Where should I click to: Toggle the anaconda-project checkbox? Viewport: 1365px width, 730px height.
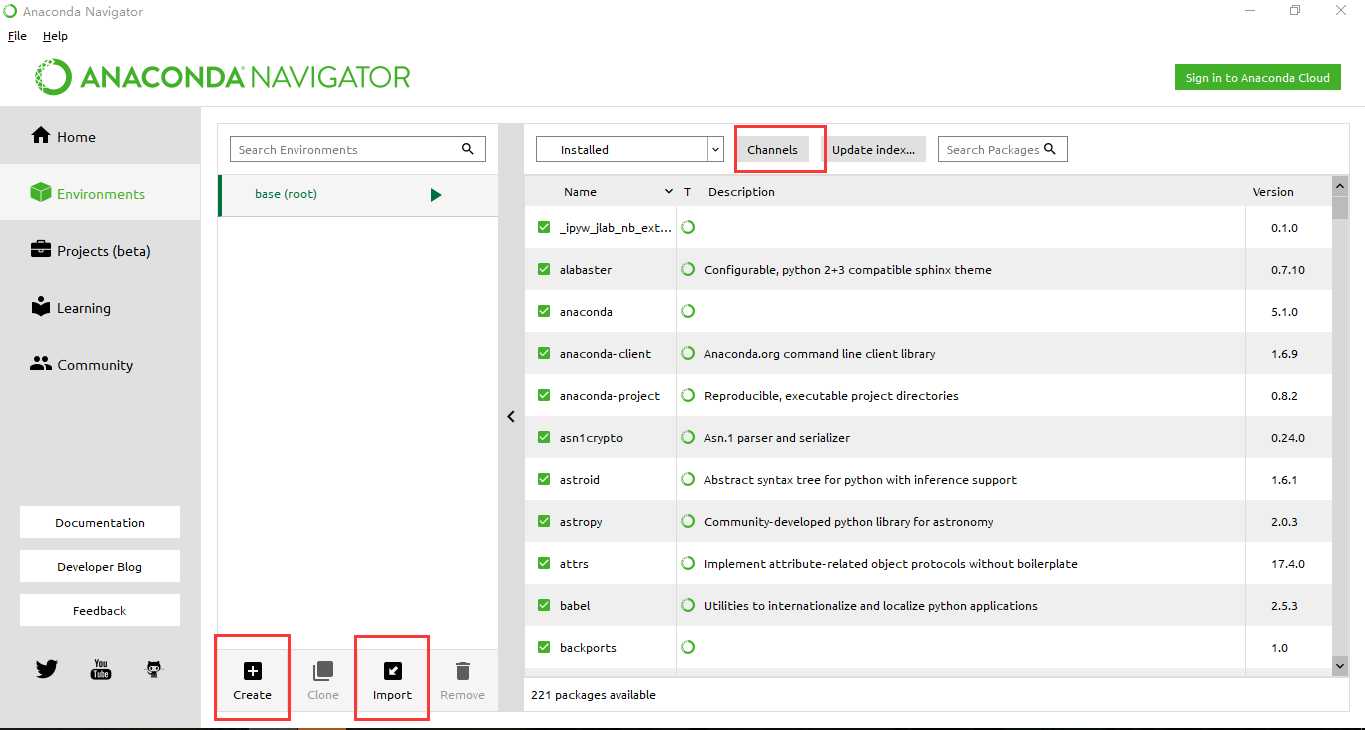click(544, 395)
